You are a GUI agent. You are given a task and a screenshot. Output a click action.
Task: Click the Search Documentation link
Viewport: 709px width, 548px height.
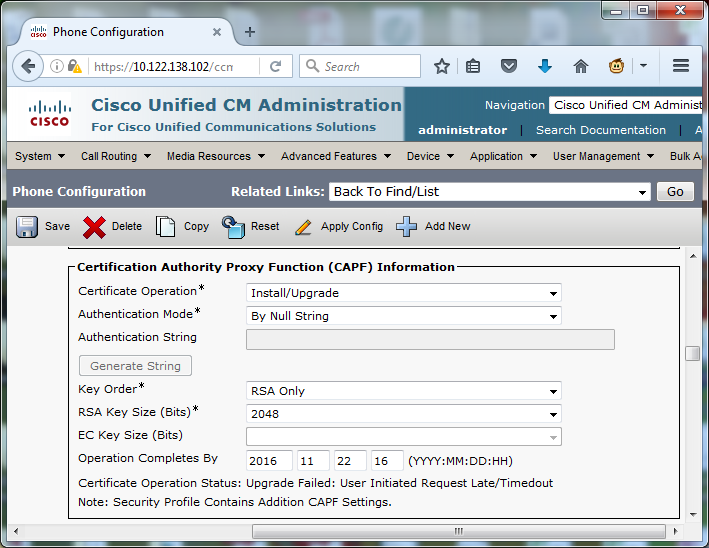(600, 130)
